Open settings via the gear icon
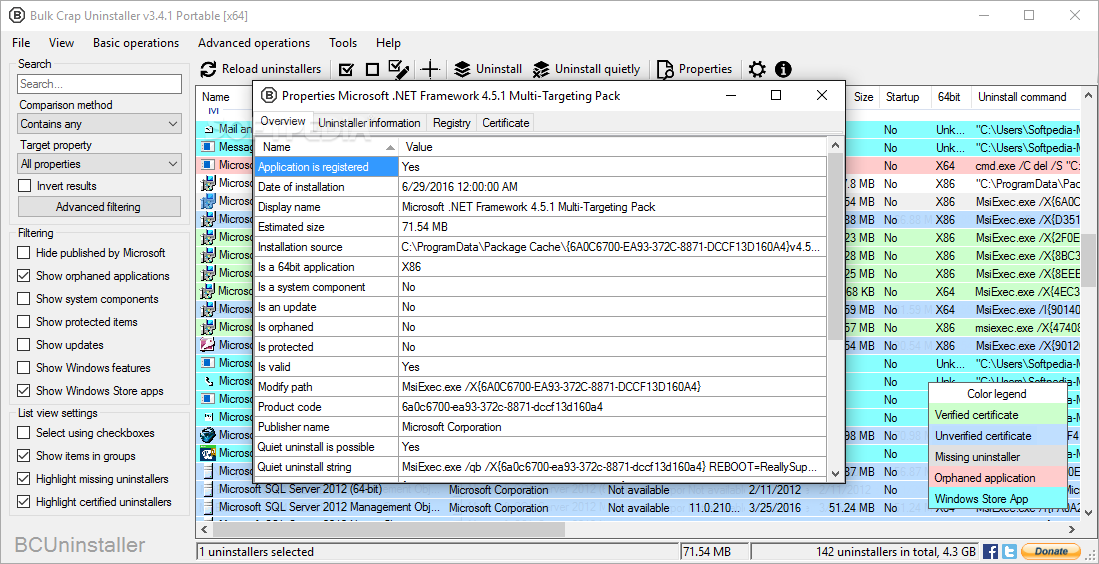 tap(757, 69)
